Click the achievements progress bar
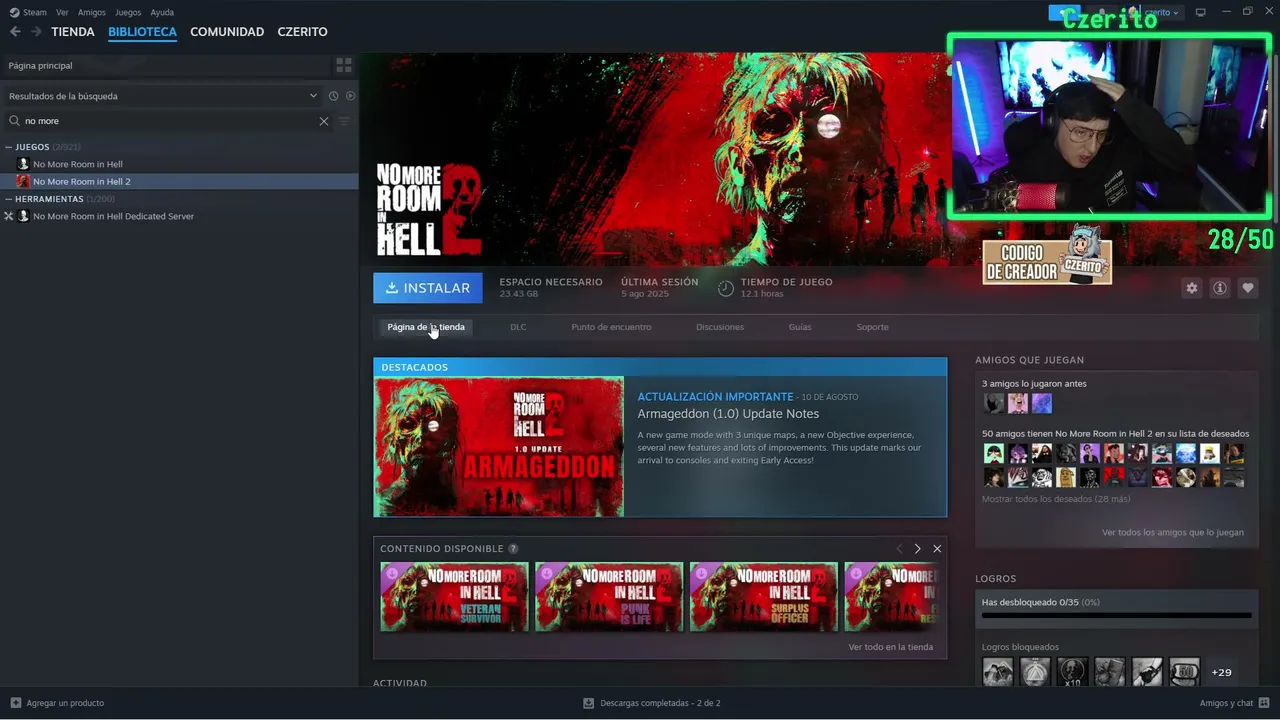This screenshot has width=1280, height=720. click(x=1116, y=616)
